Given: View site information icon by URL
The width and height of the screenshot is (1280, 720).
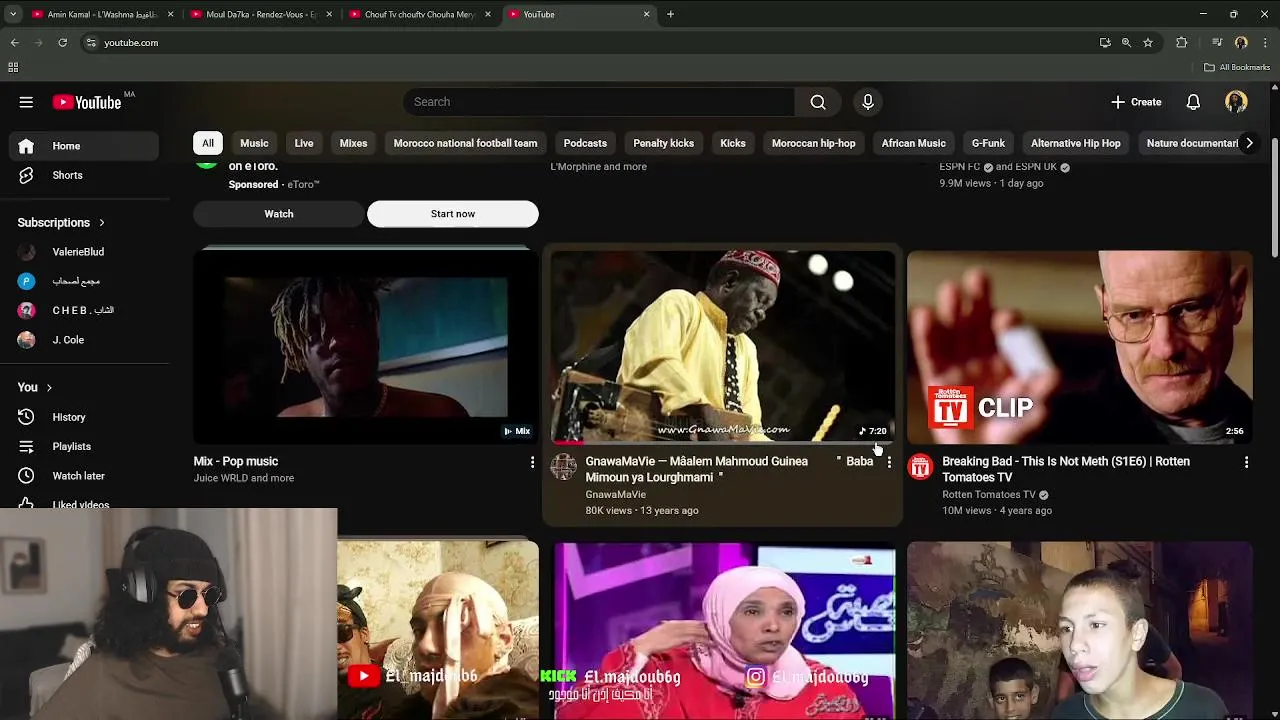Looking at the screenshot, I should point(91,43).
